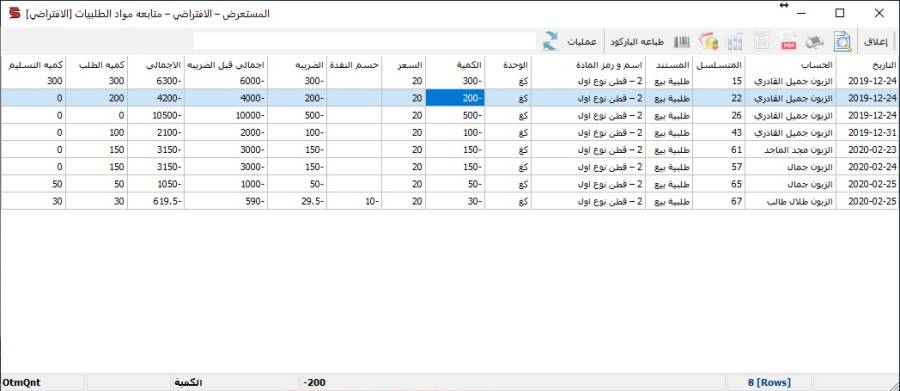The width and height of the screenshot is (900, 391).
Task: Select the 2020-02-24 date cell
Action: click(868, 167)
